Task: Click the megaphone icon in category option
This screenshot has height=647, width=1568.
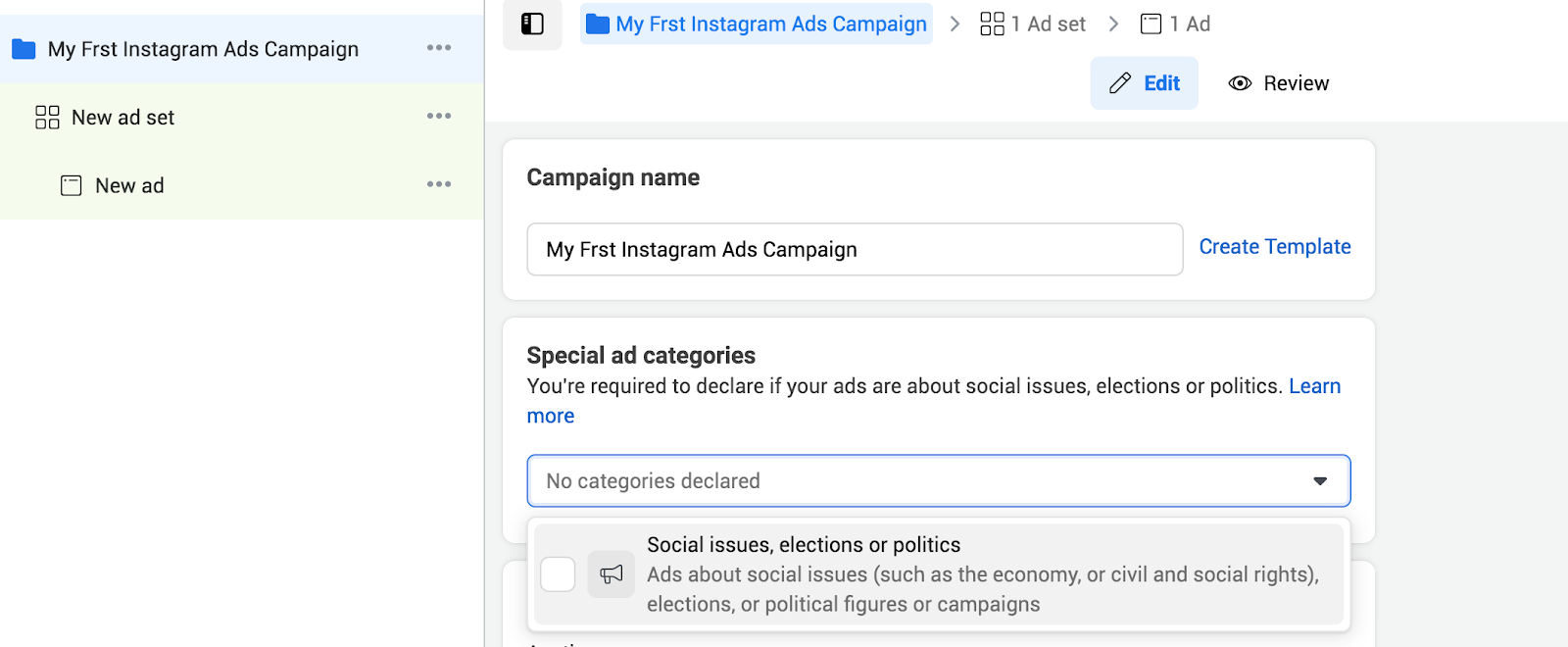Action: pyautogui.click(x=612, y=574)
